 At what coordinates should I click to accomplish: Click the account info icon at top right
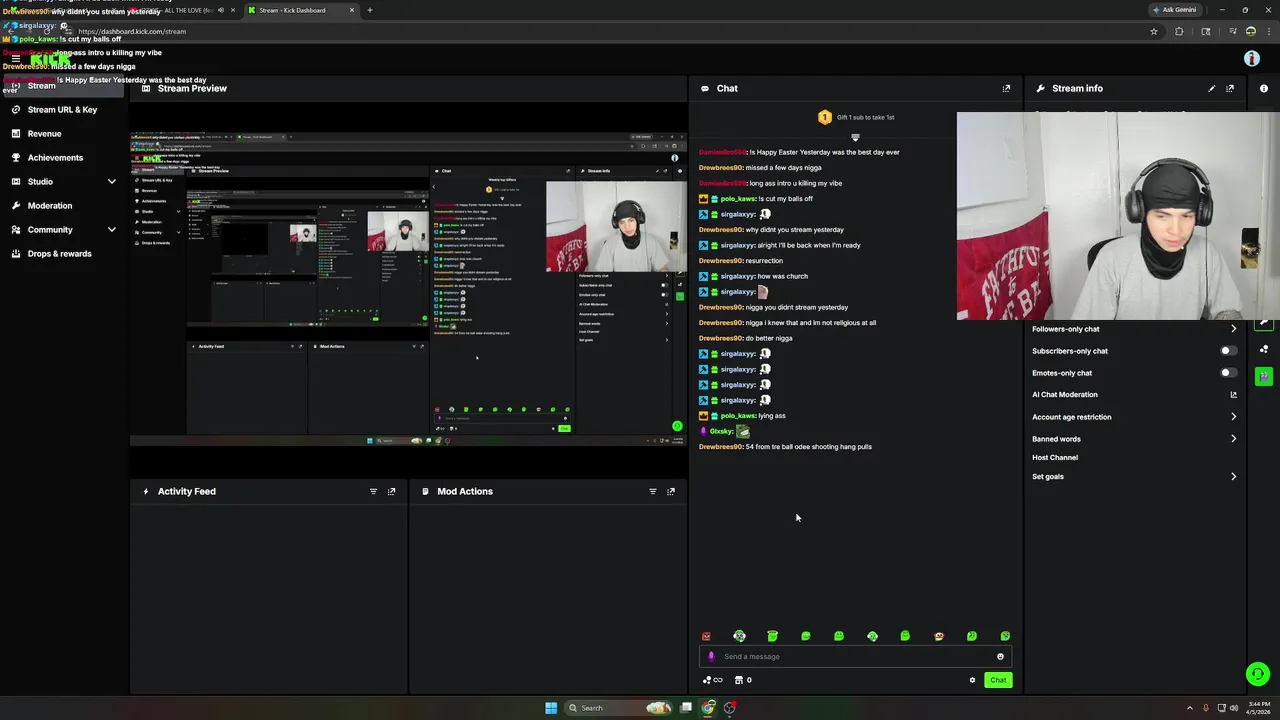point(1251,59)
